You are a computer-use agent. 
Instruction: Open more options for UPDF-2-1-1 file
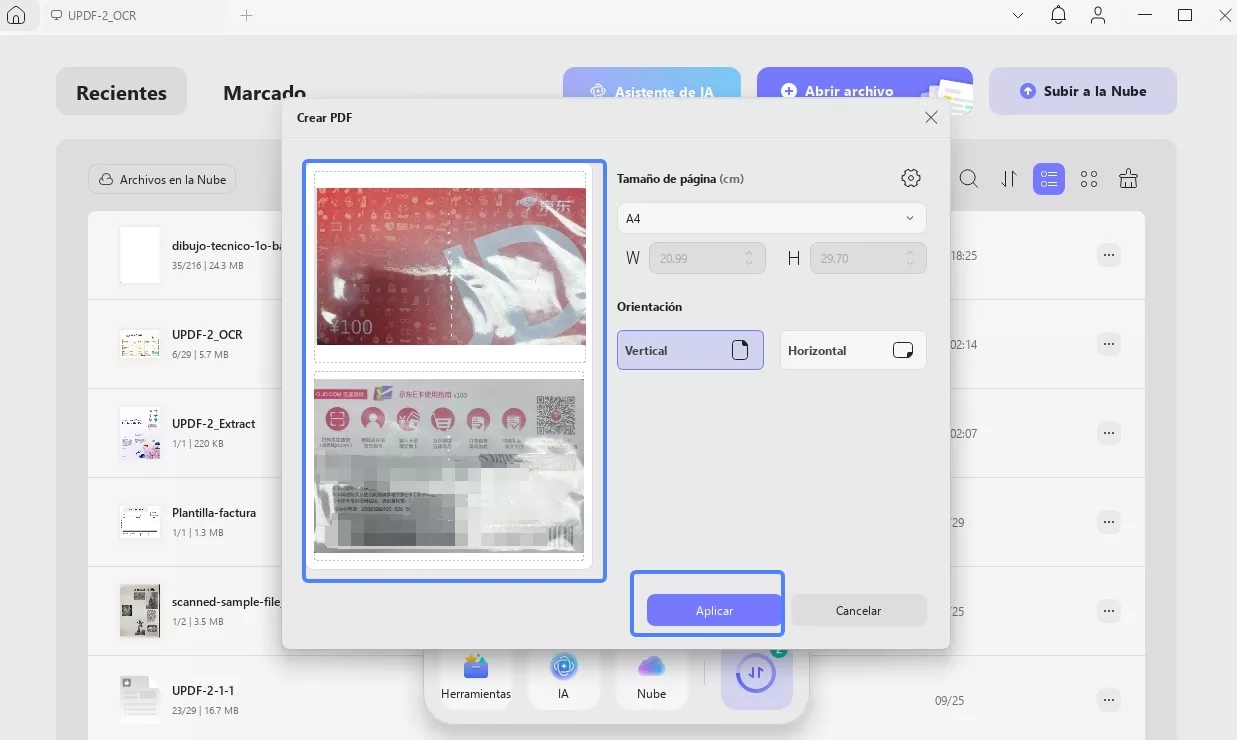coord(1108,700)
